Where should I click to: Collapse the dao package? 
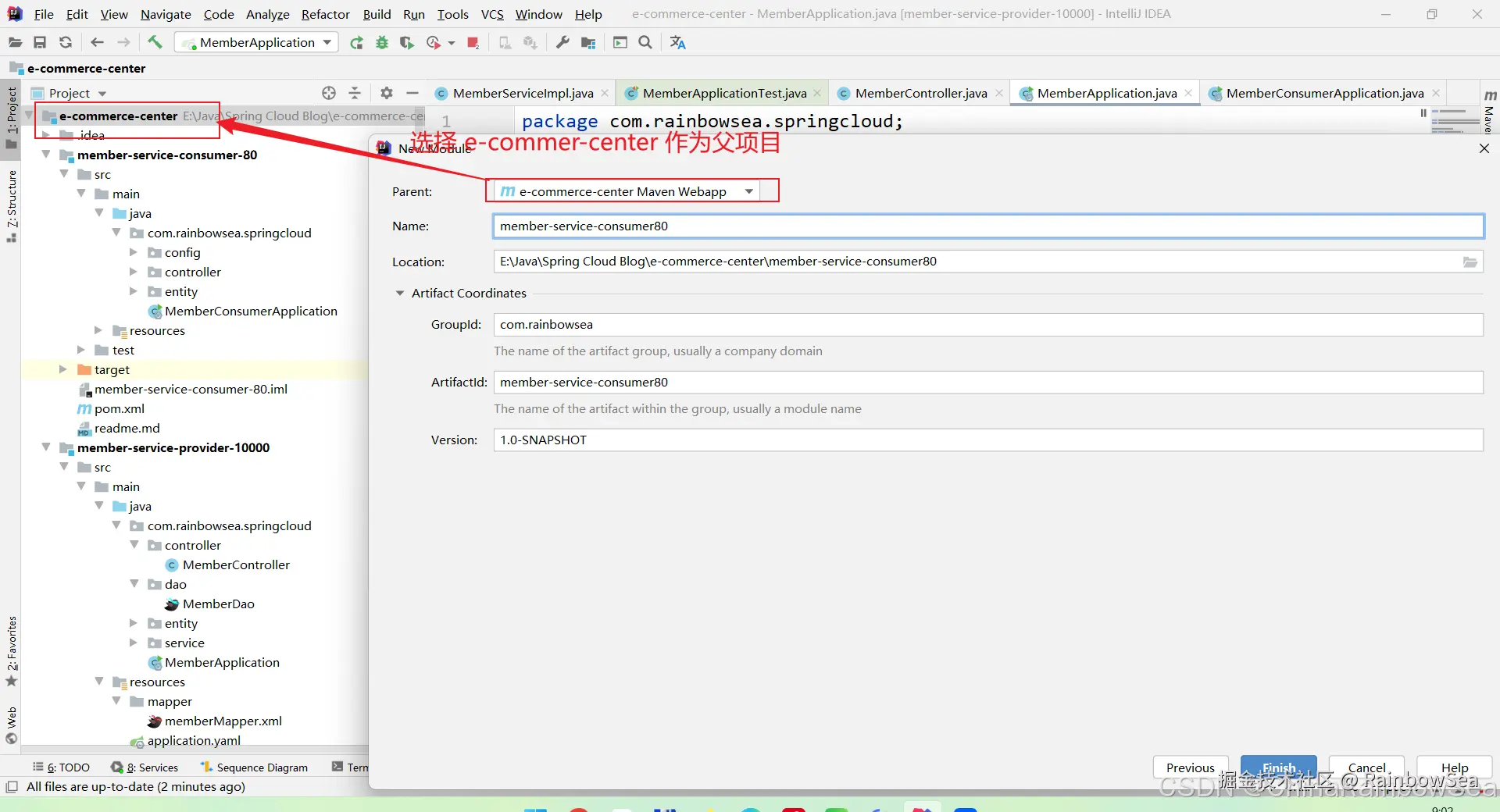pyautogui.click(x=134, y=584)
